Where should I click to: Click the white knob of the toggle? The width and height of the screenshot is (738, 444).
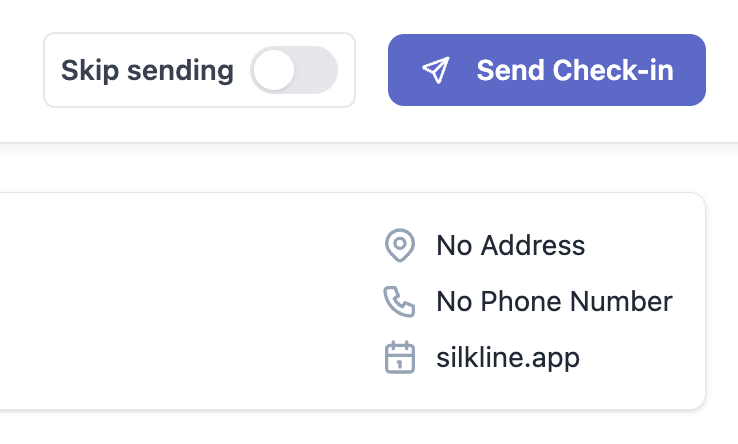[274, 70]
